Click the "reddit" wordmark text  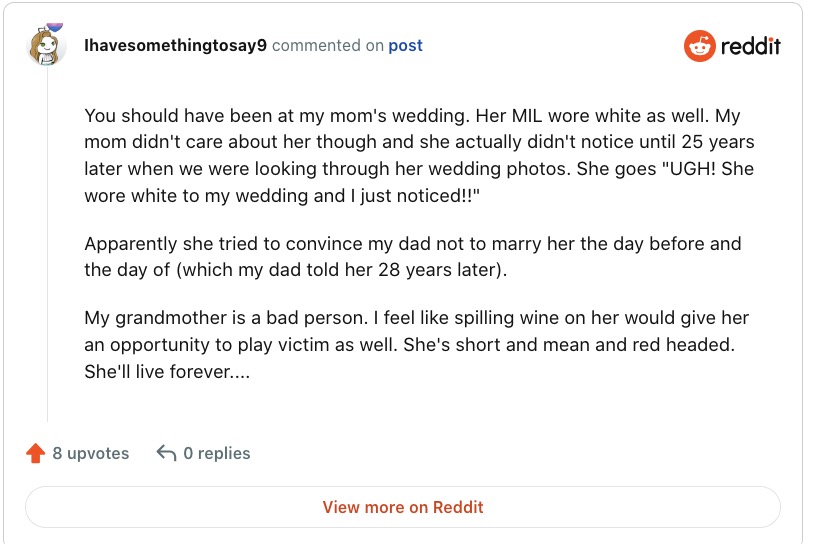pyautogui.click(x=751, y=46)
